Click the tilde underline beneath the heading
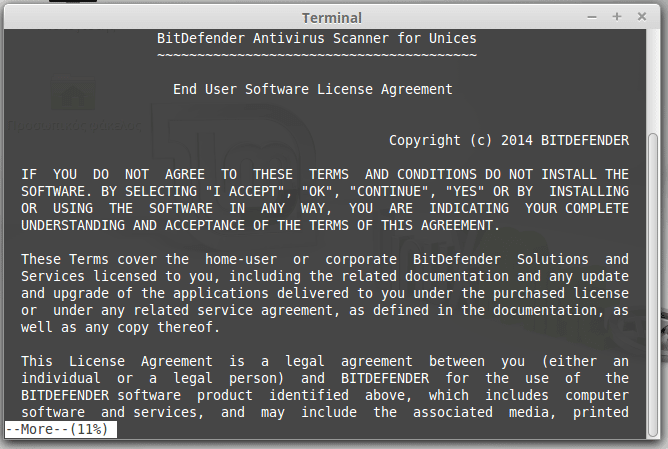The image size is (668, 449). (x=317, y=55)
